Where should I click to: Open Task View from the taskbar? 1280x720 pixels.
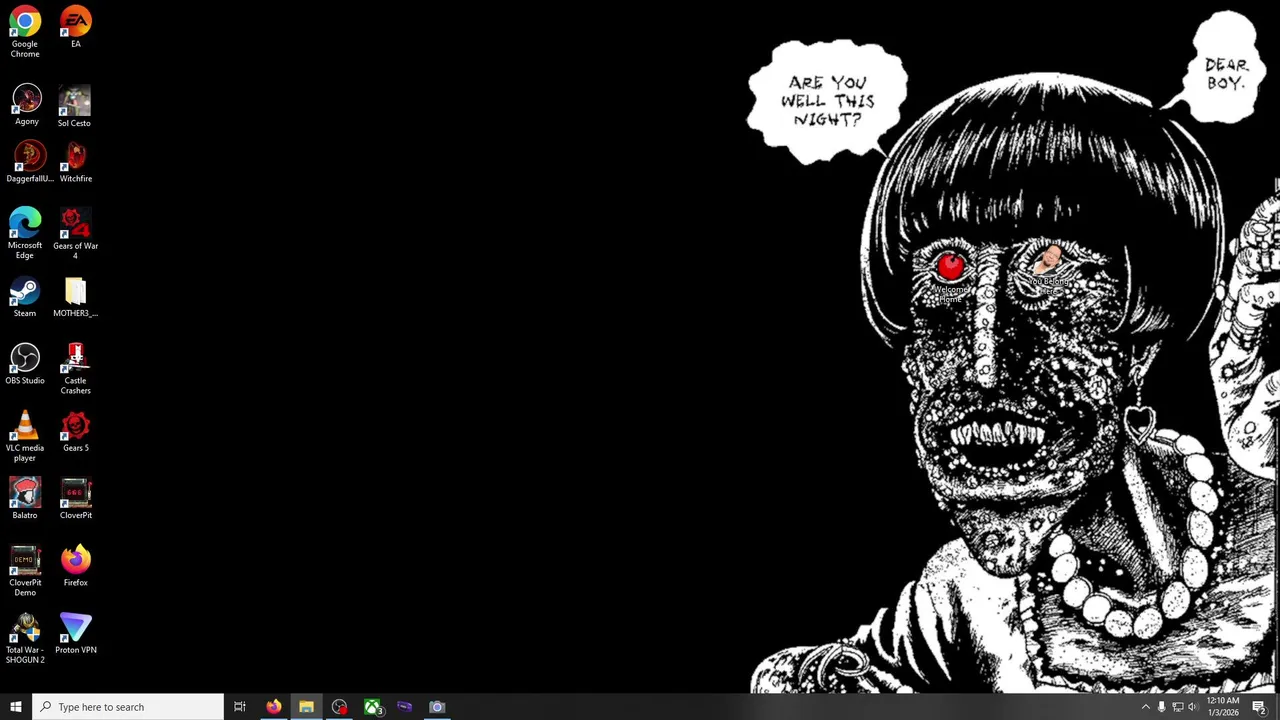point(240,707)
